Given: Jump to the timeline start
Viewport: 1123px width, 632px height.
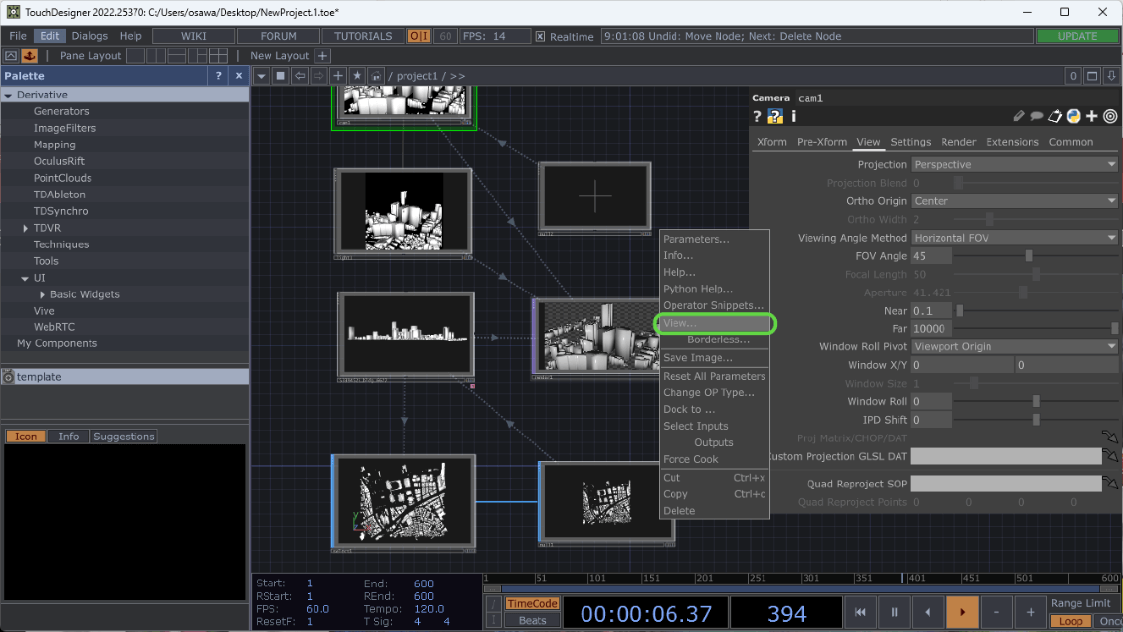Looking at the screenshot, I should pos(860,613).
